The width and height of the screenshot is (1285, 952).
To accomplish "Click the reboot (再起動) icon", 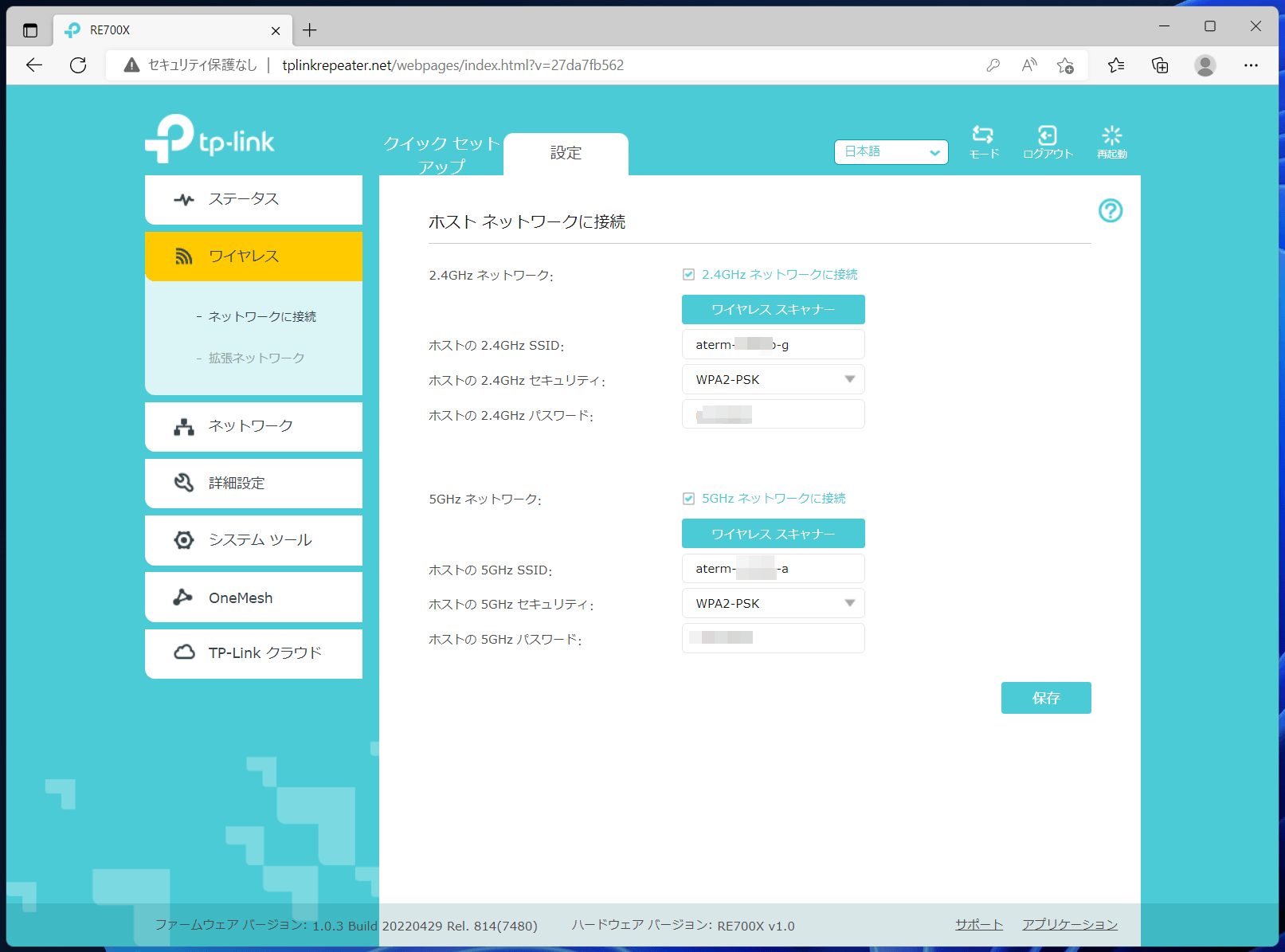I will (x=1111, y=142).
